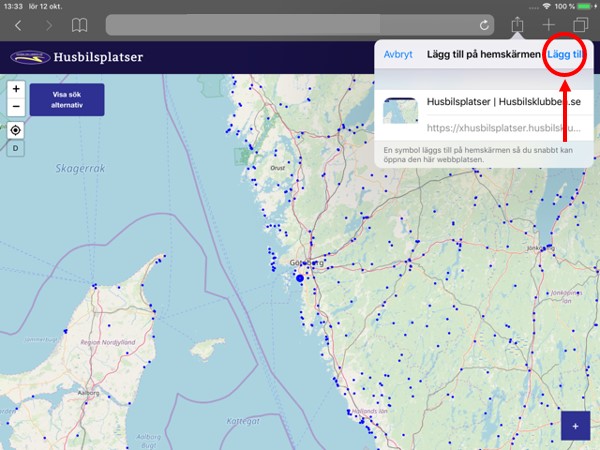Open the Safari bookmarks book icon
This screenshot has height=450, width=600.
pos(79,25)
